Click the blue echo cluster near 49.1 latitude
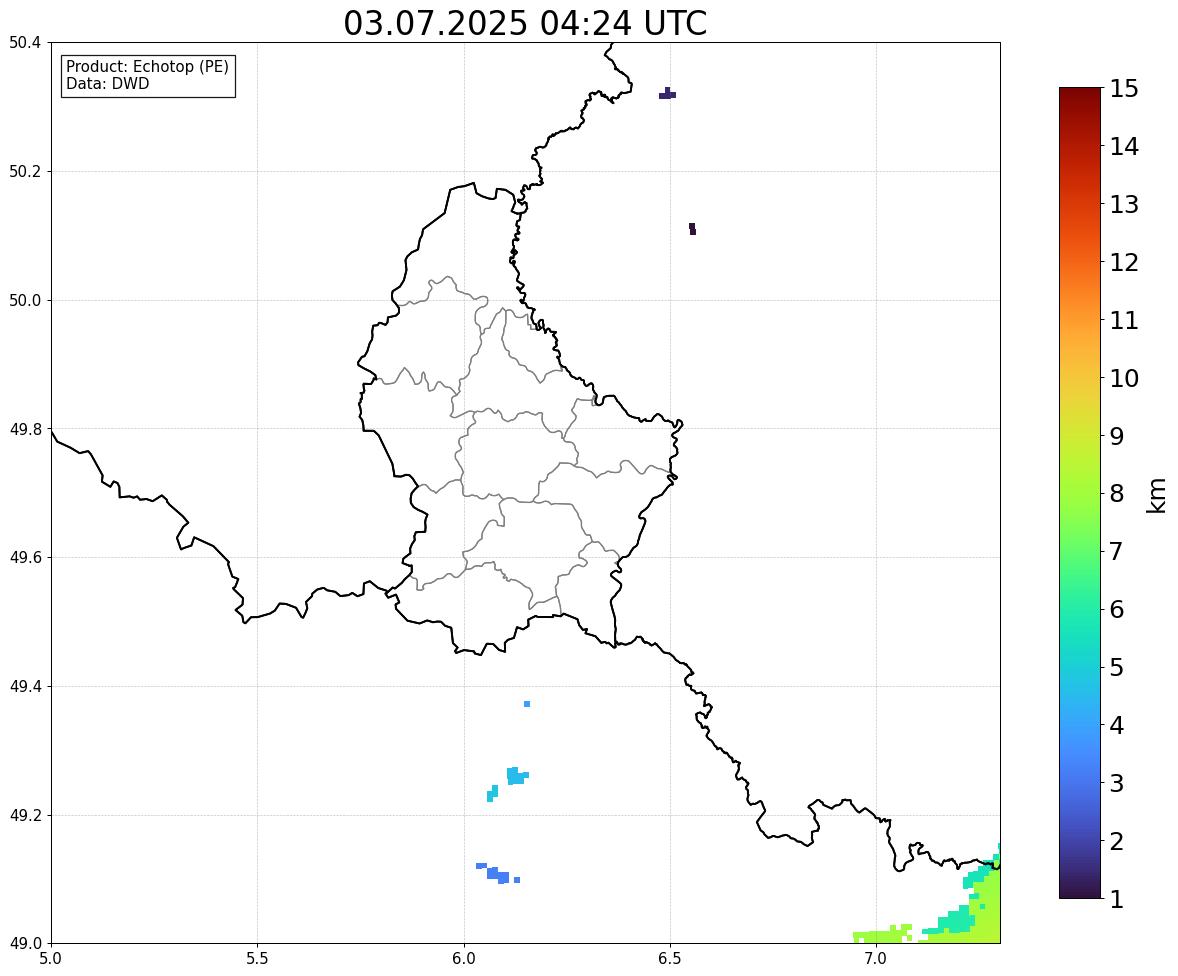This screenshot has height=976, width=1178. (x=497, y=873)
